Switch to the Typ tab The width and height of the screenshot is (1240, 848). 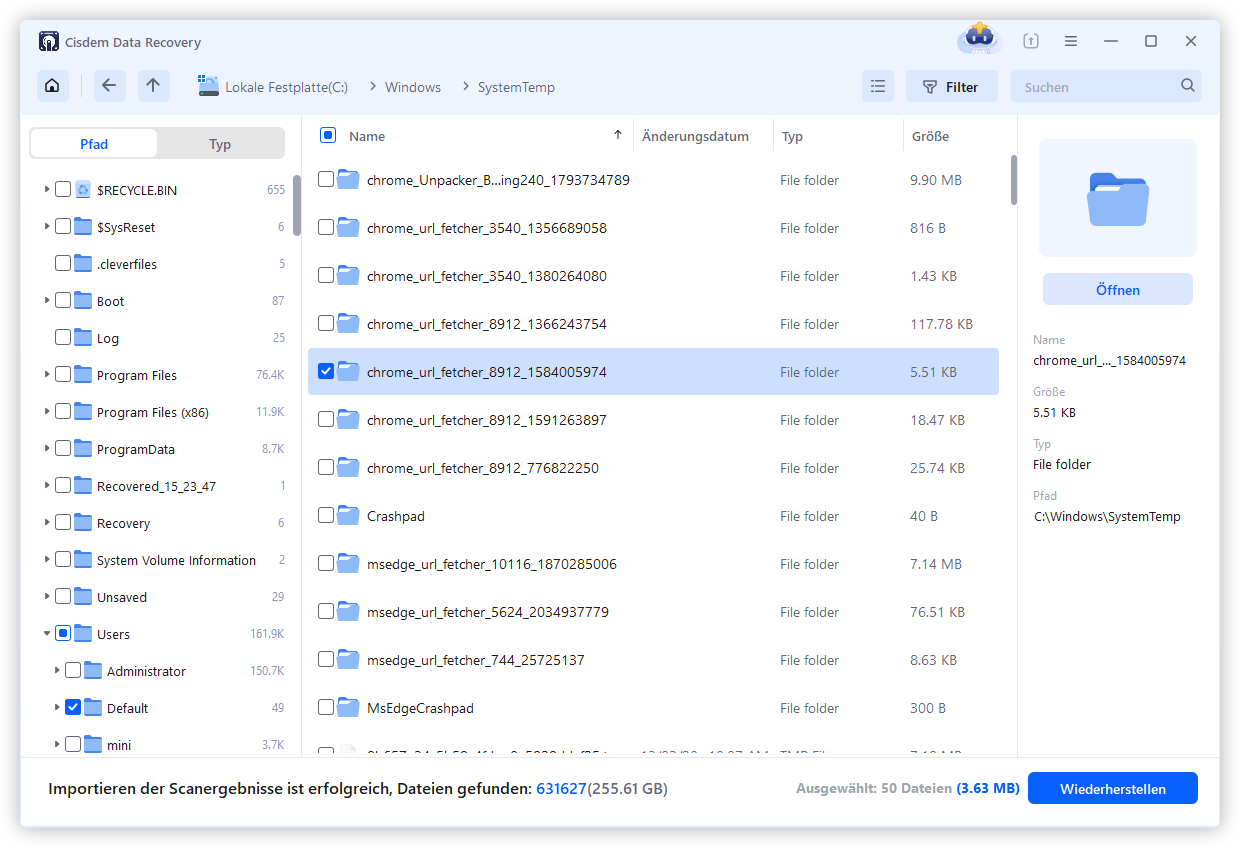(x=220, y=143)
